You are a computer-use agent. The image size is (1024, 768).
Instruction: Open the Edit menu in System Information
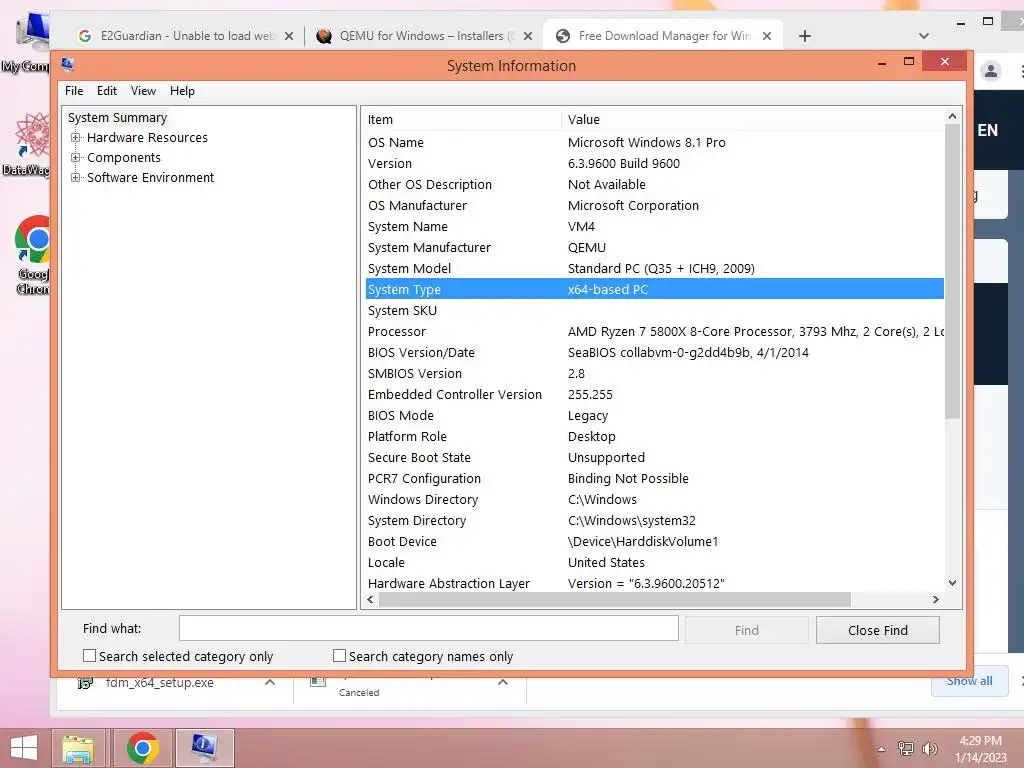click(106, 91)
